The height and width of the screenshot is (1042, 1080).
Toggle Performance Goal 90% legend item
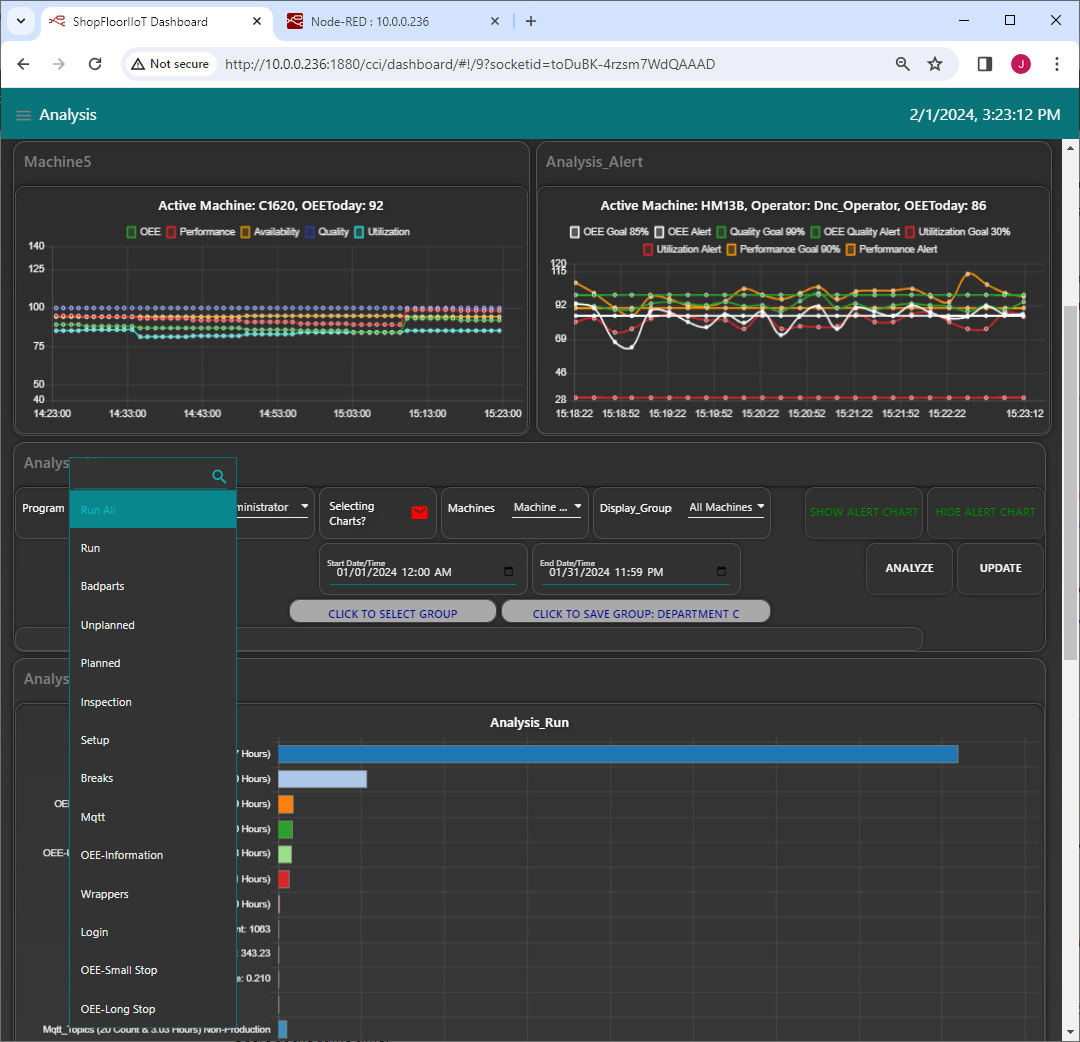pyautogui.click(x=783, y=249)
